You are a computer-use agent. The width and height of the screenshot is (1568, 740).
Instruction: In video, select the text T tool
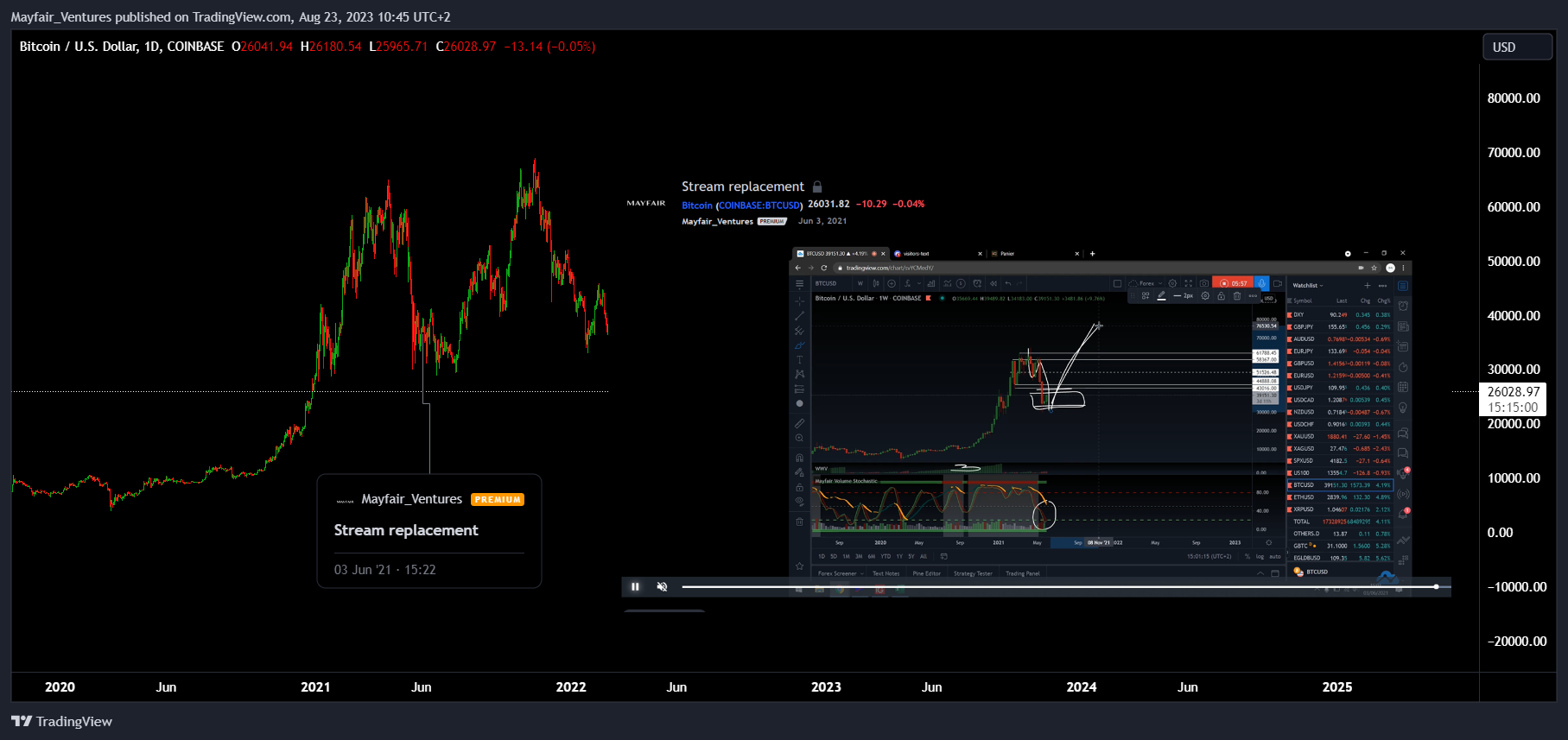pyautogui.click(x=799, y=360)
